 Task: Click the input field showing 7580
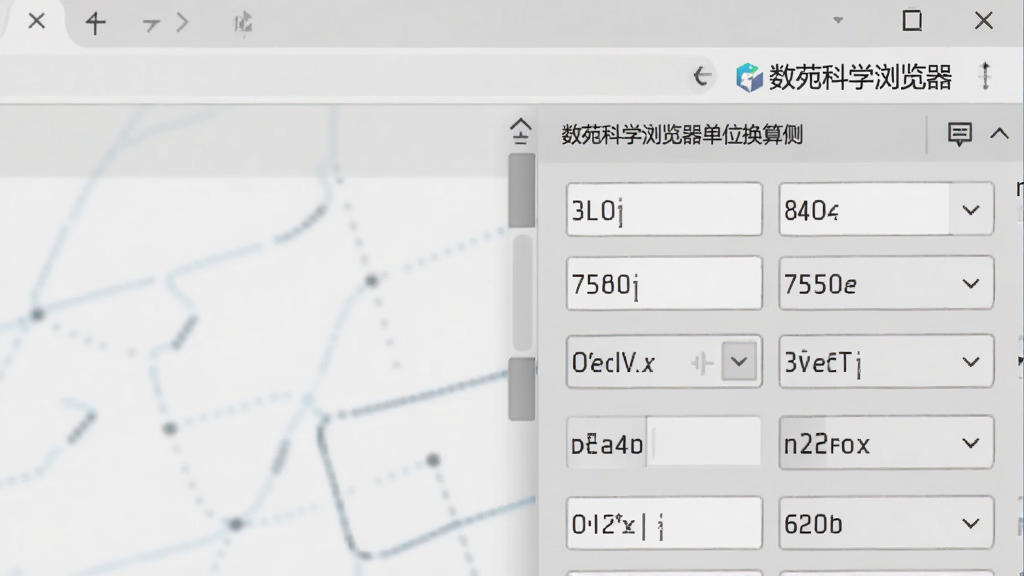point(664,283)
